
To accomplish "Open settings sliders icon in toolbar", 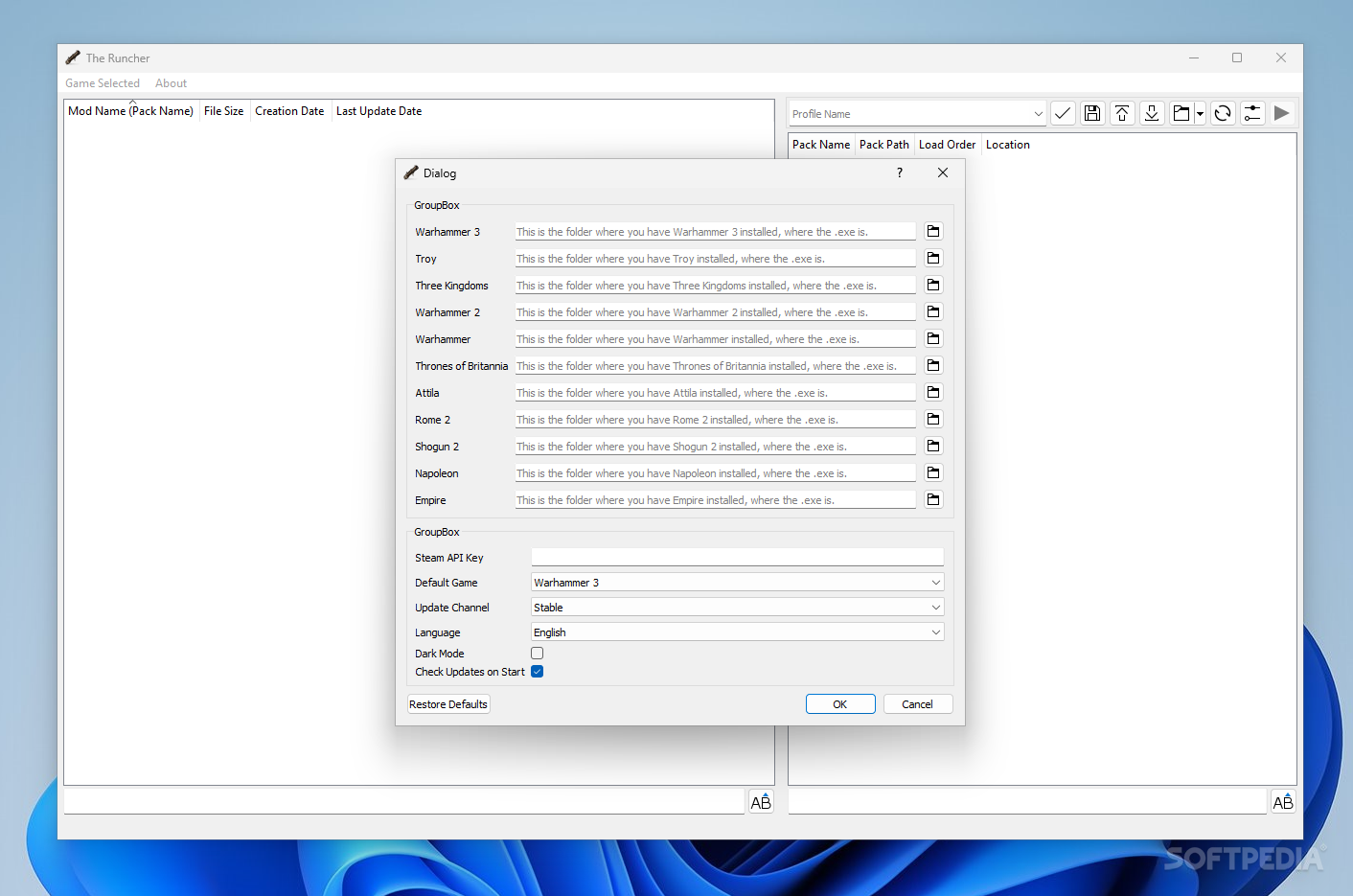I will (1252, 113).
